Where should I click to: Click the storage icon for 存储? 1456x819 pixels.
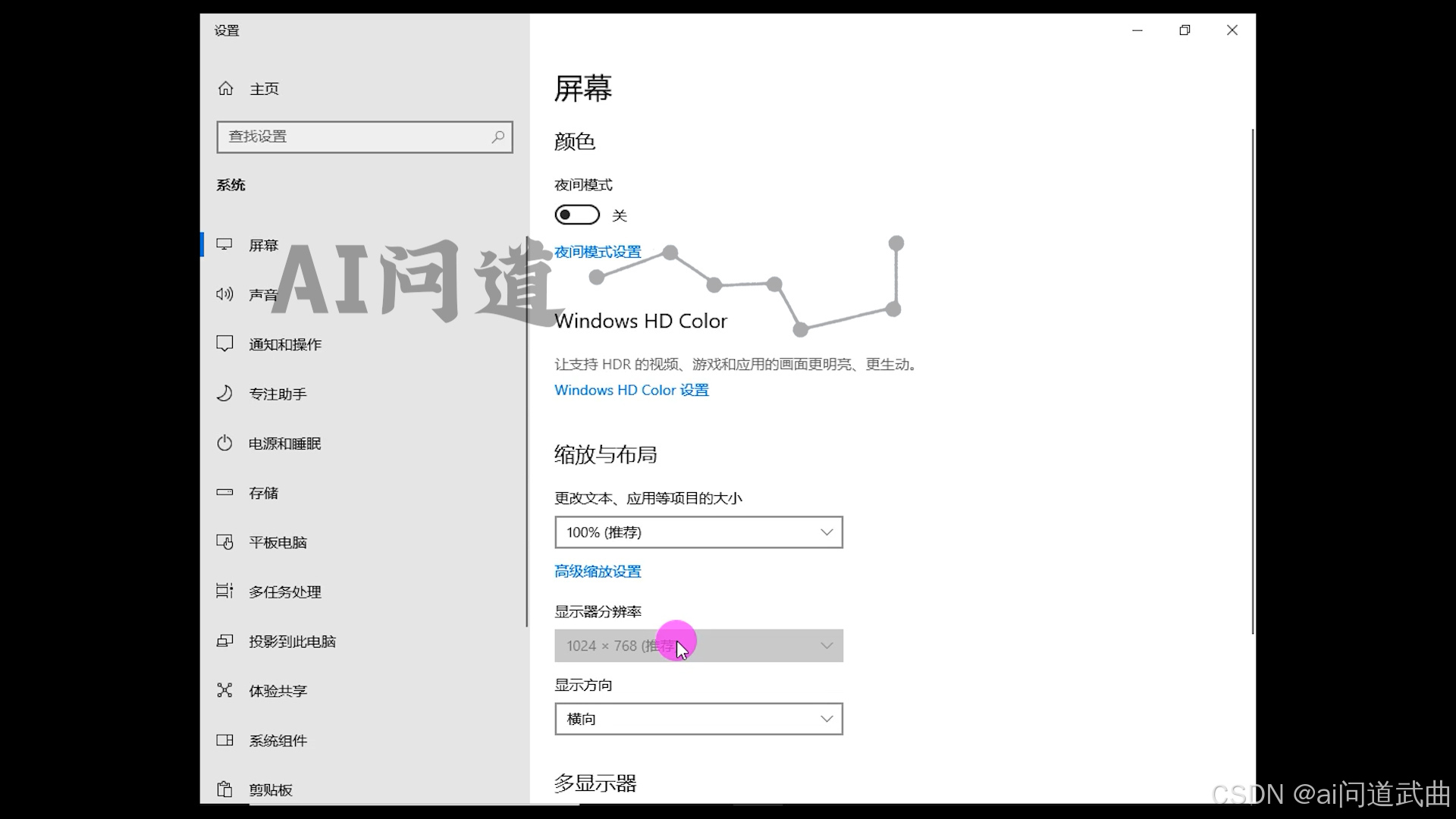pos(224,492)
